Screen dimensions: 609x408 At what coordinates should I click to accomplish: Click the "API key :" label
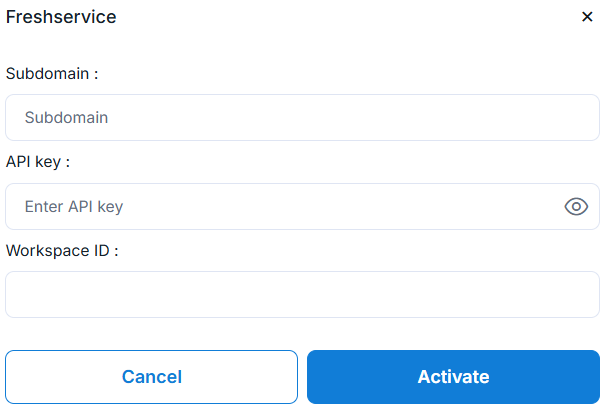tap(38, 162)
